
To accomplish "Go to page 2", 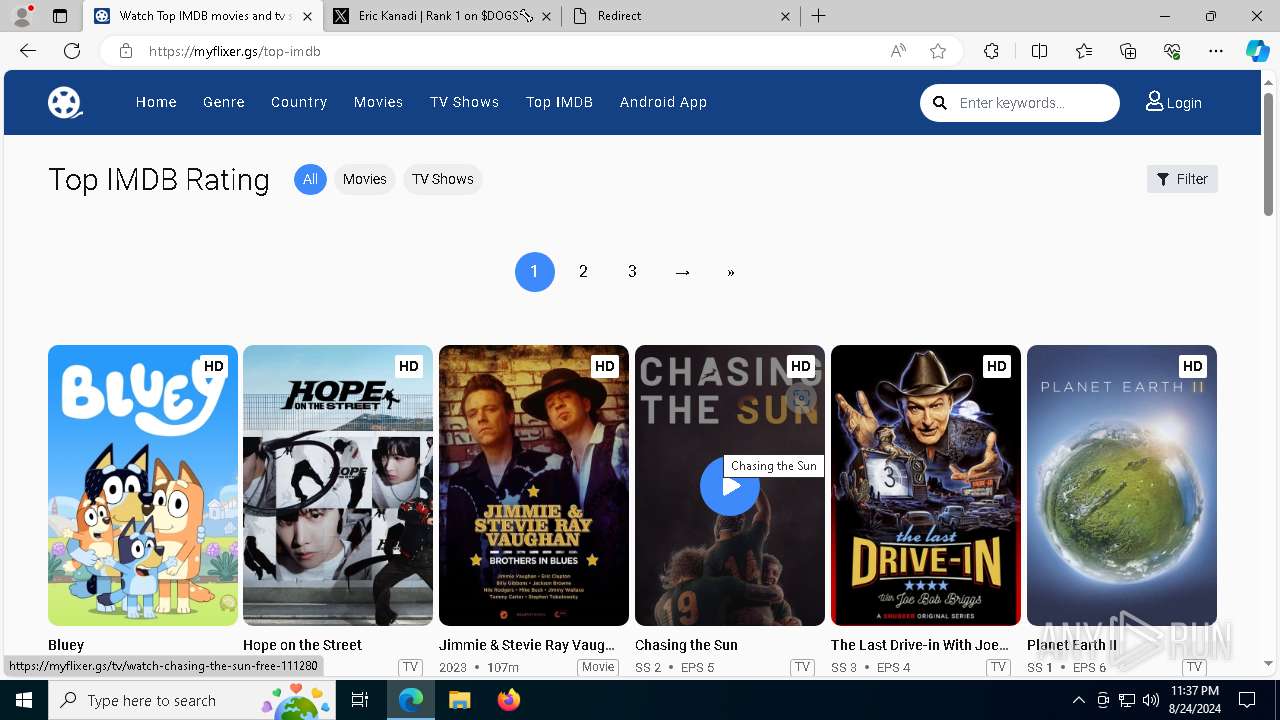I will [x=583, y=272].
